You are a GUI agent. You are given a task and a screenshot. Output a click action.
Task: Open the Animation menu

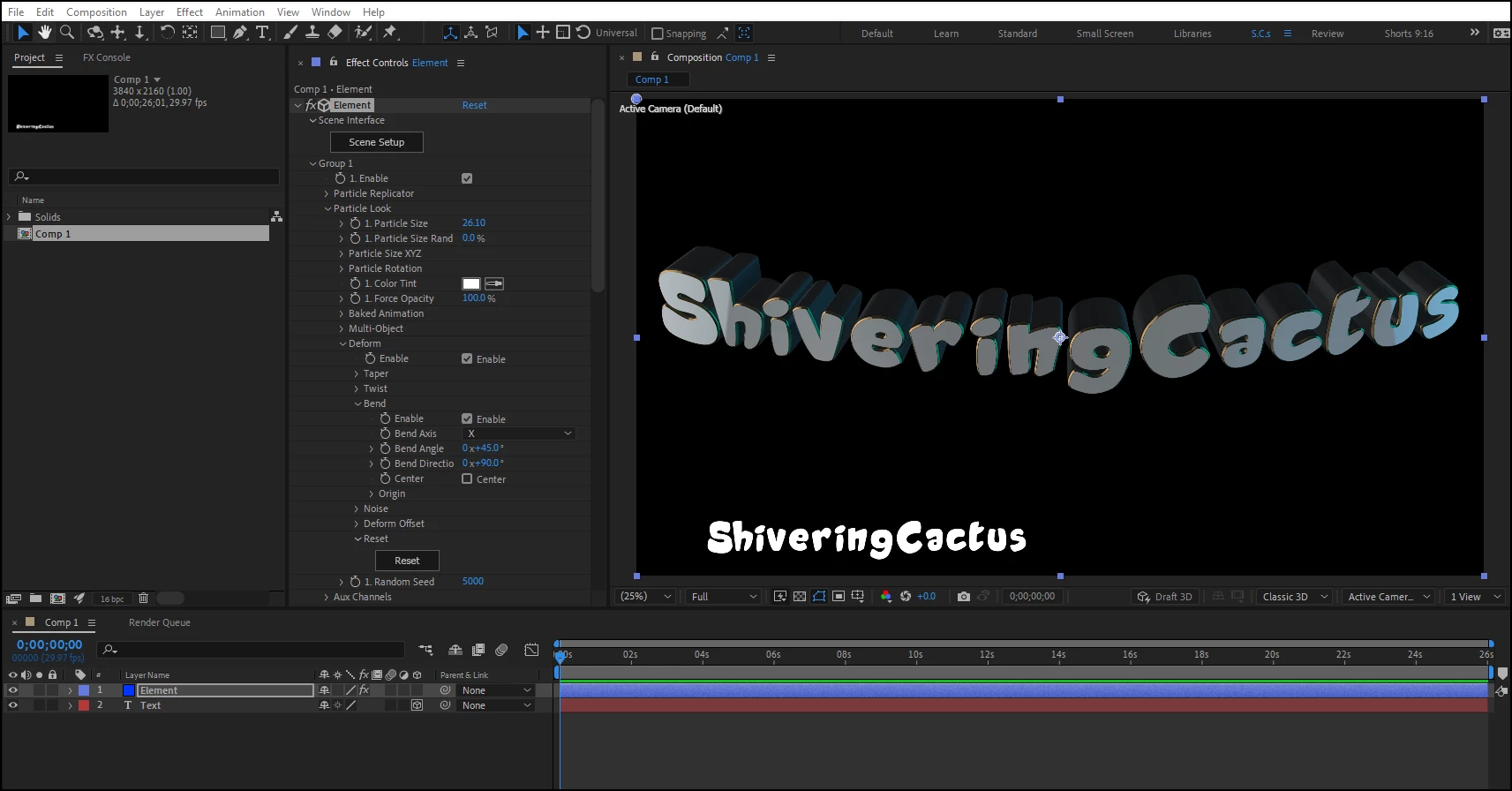240,12
